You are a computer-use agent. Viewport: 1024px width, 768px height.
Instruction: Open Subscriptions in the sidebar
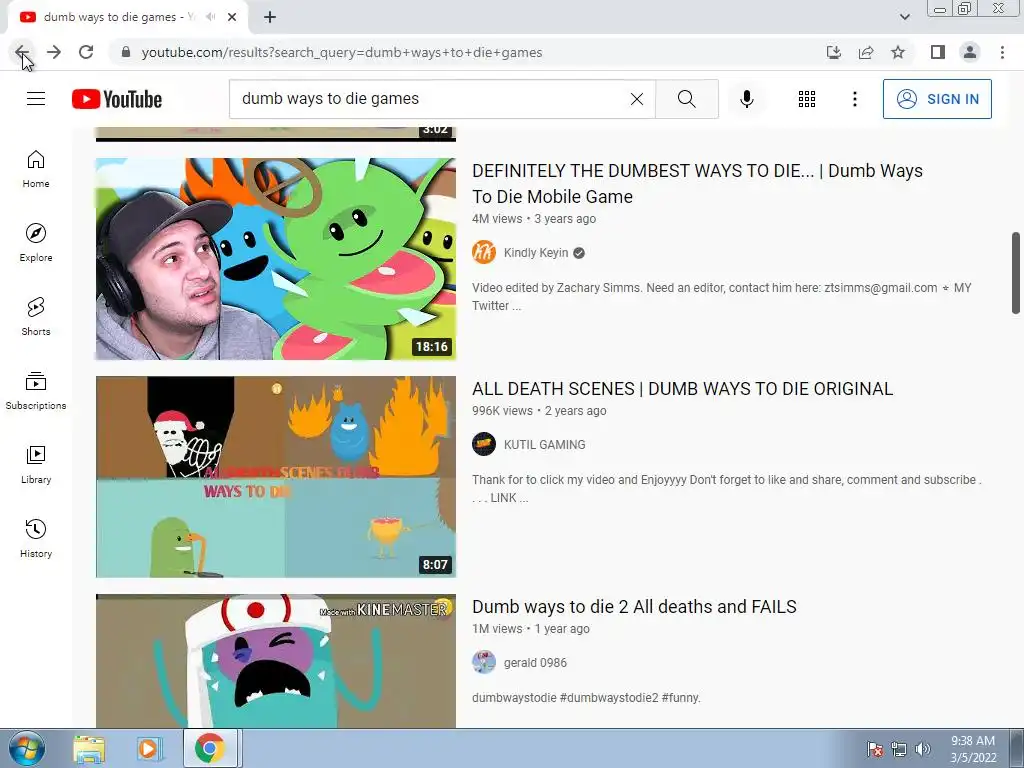pyautogui.click(x=36, y=391)
